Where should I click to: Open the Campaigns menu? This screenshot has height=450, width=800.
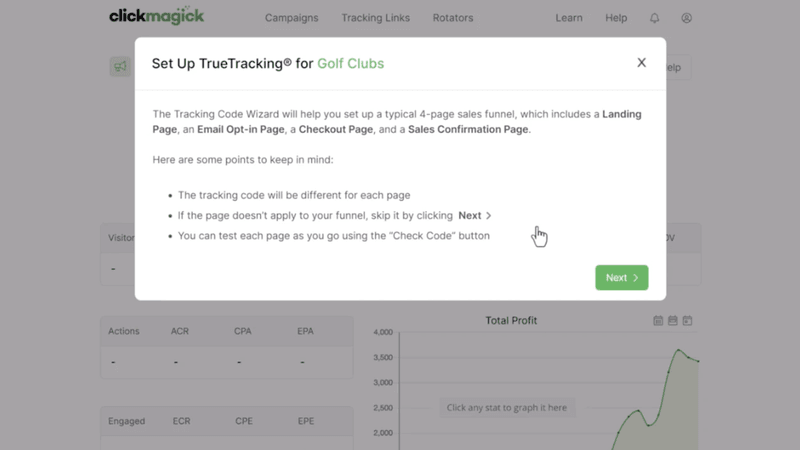pyautogui.click(x=291, y=18)
